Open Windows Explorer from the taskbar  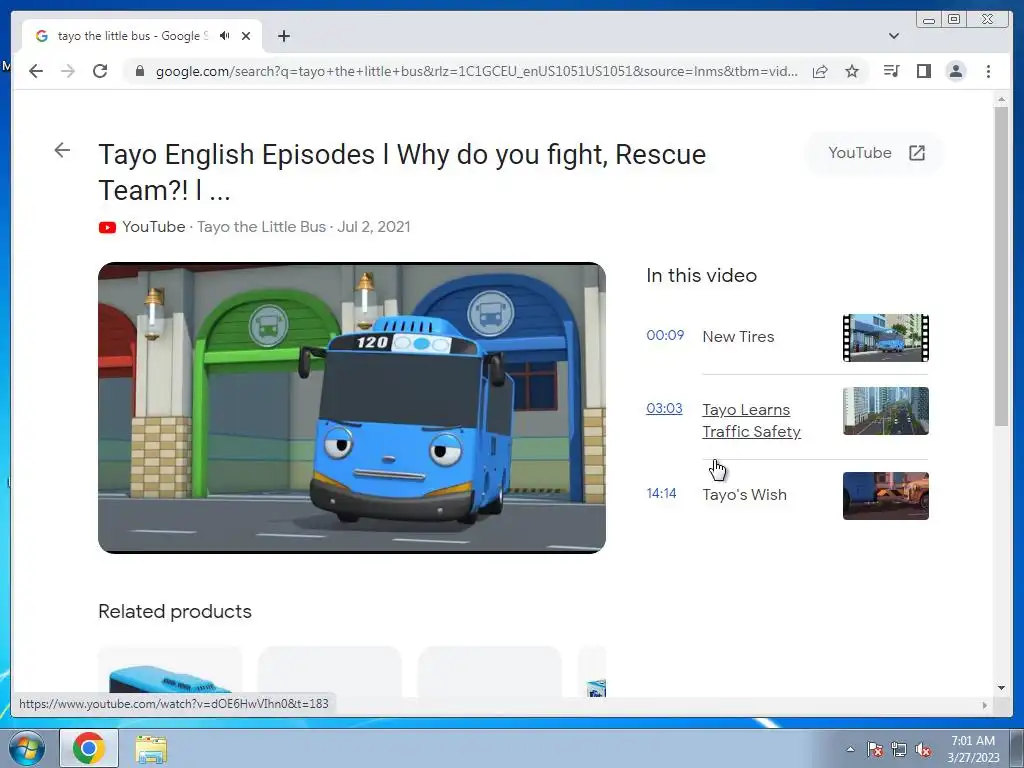[x=151, y=749]
